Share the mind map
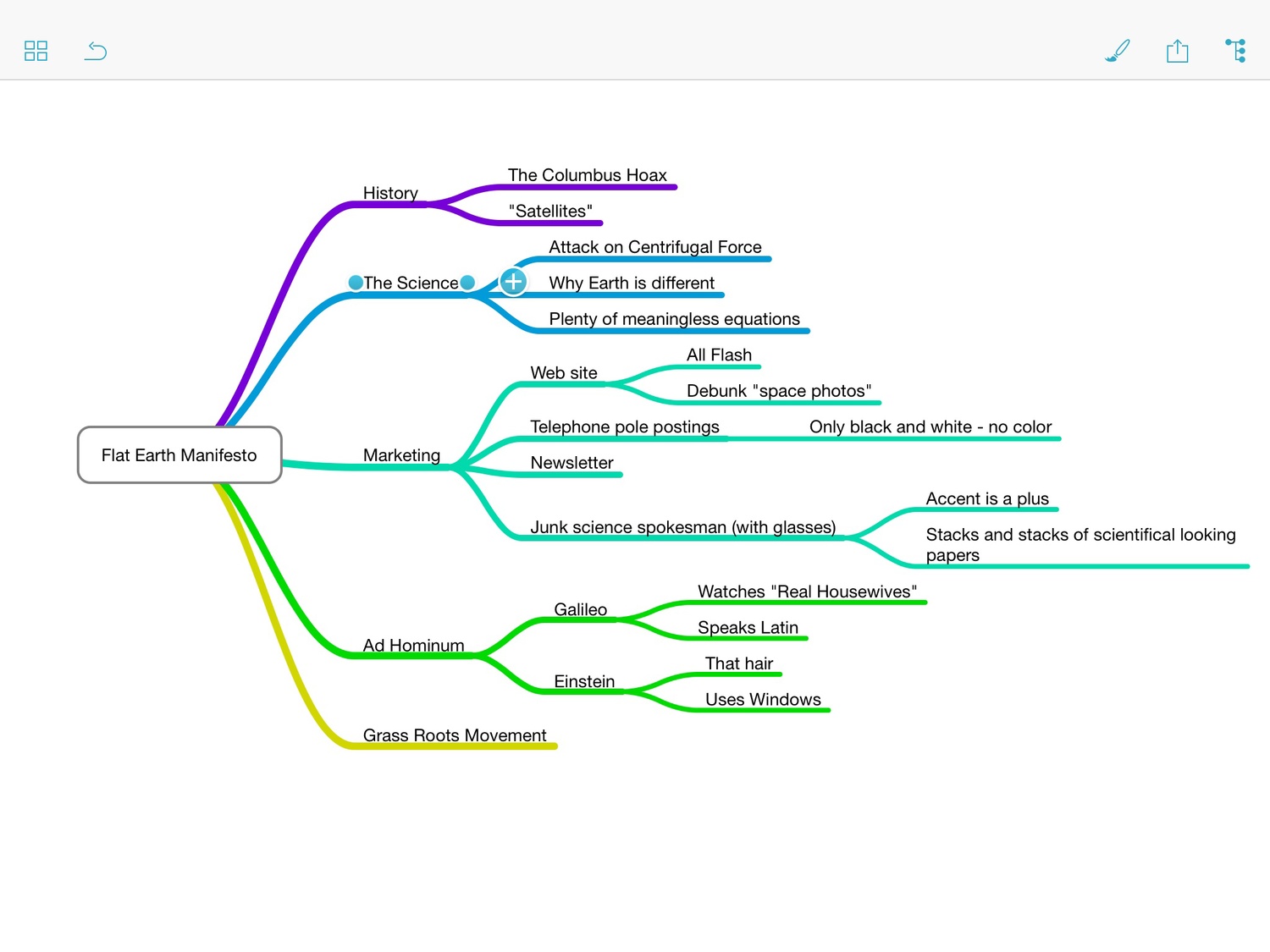Screen dimensions: 1270x952 tap(1177, 51)
